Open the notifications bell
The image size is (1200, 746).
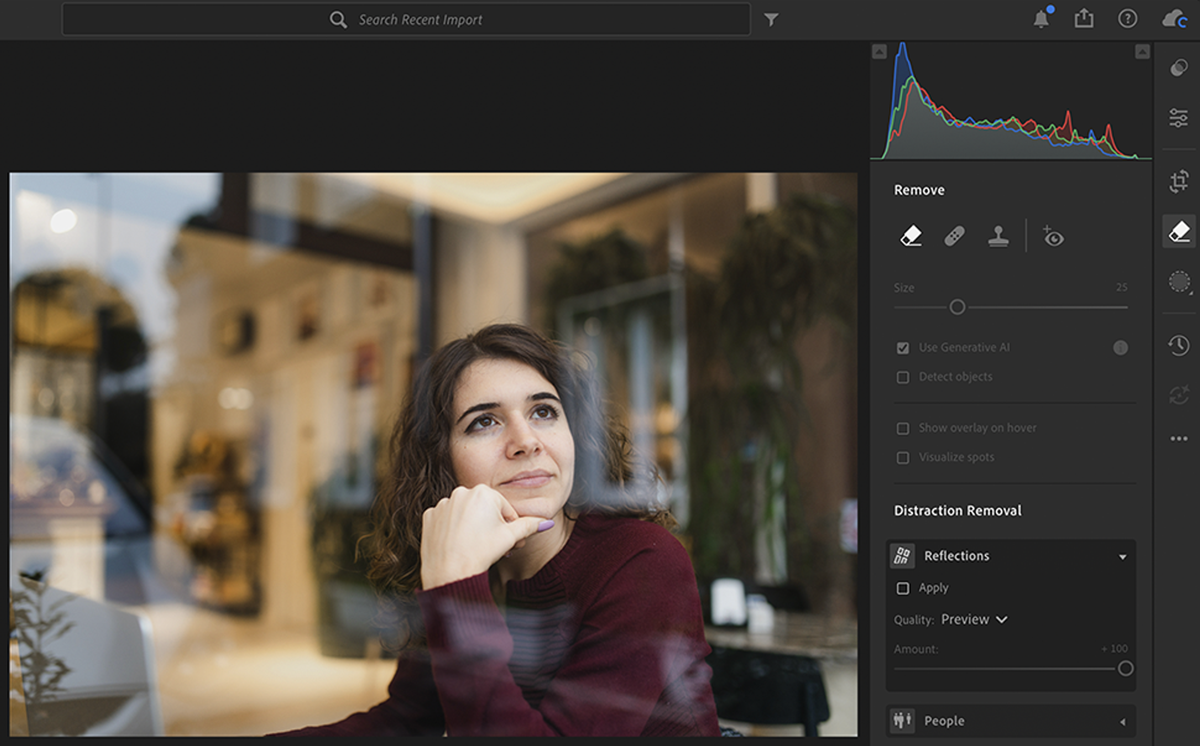coord(1041,19)
